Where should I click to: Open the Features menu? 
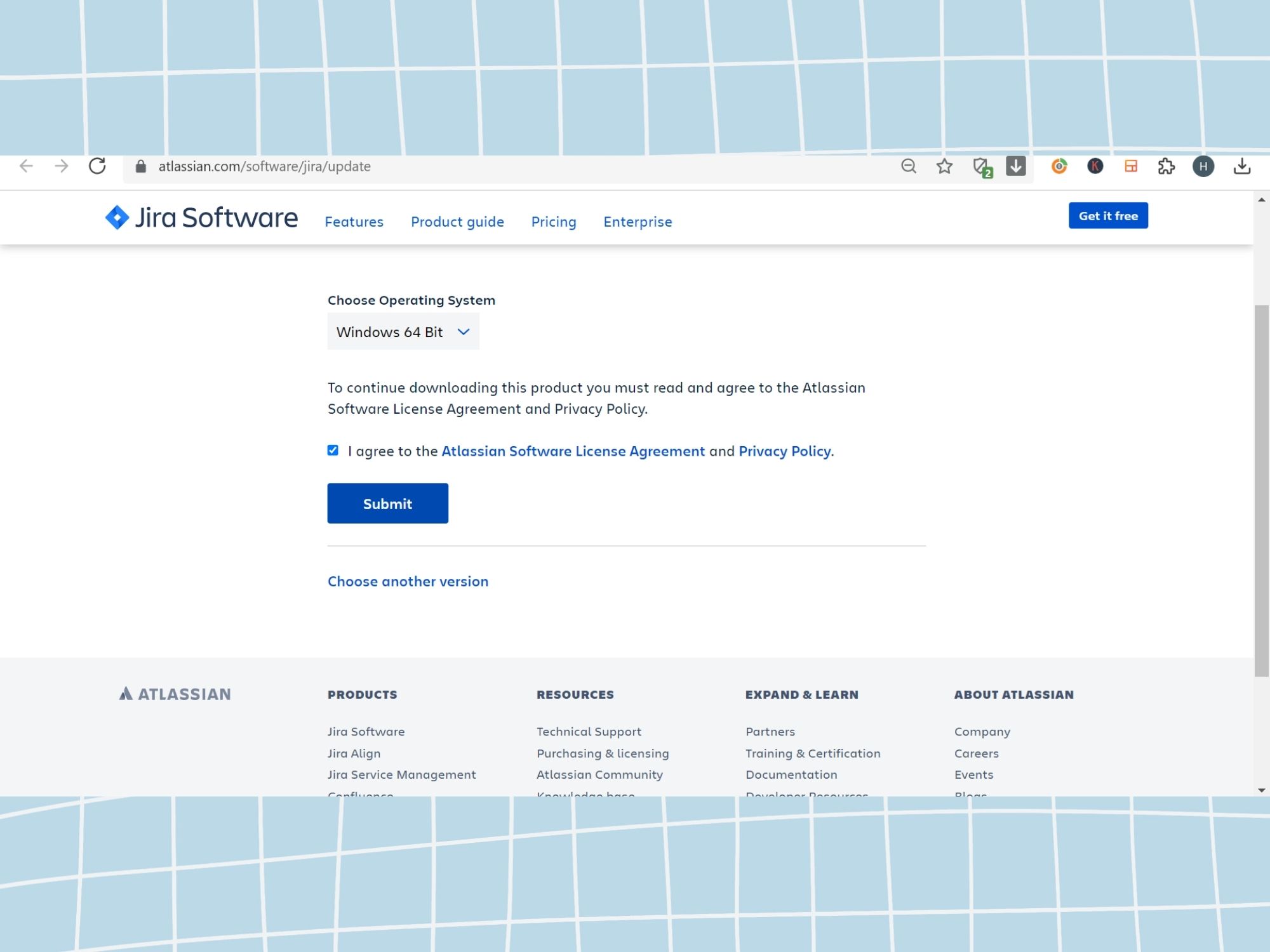point(354,221)
